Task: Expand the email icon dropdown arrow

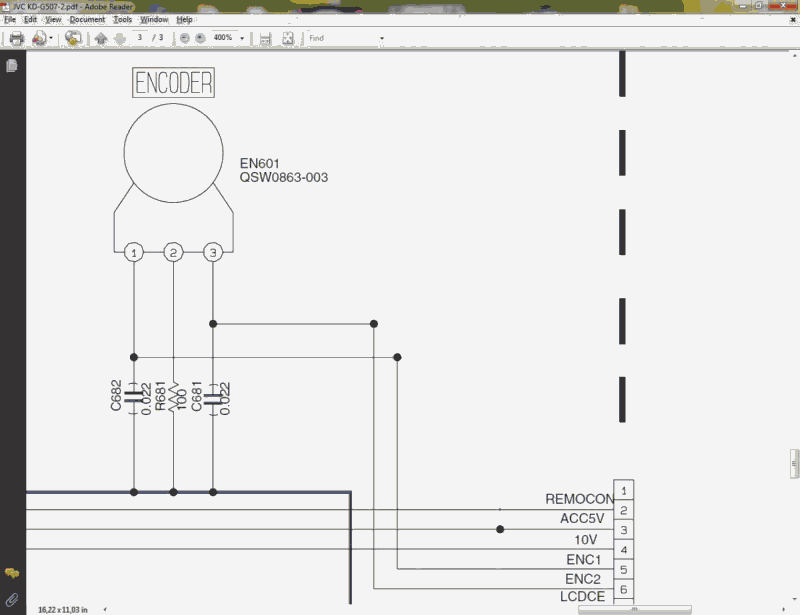Action: pos(51,38)
